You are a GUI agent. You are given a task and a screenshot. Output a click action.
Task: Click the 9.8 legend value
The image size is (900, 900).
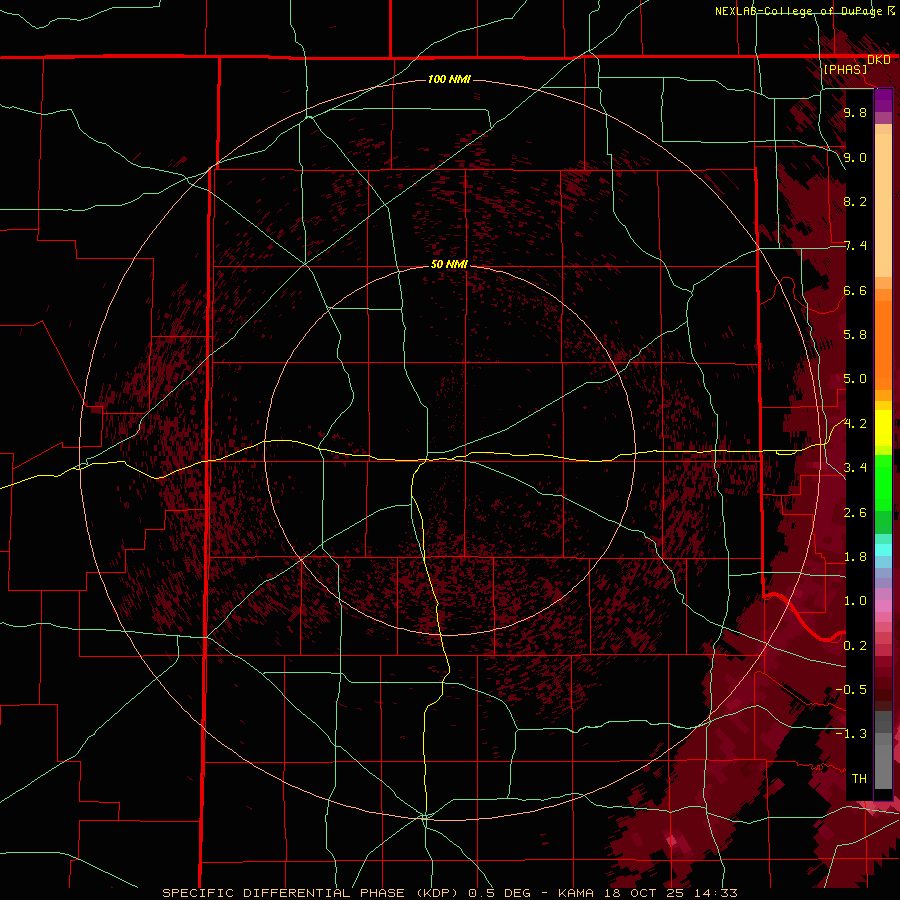(855, 112)
